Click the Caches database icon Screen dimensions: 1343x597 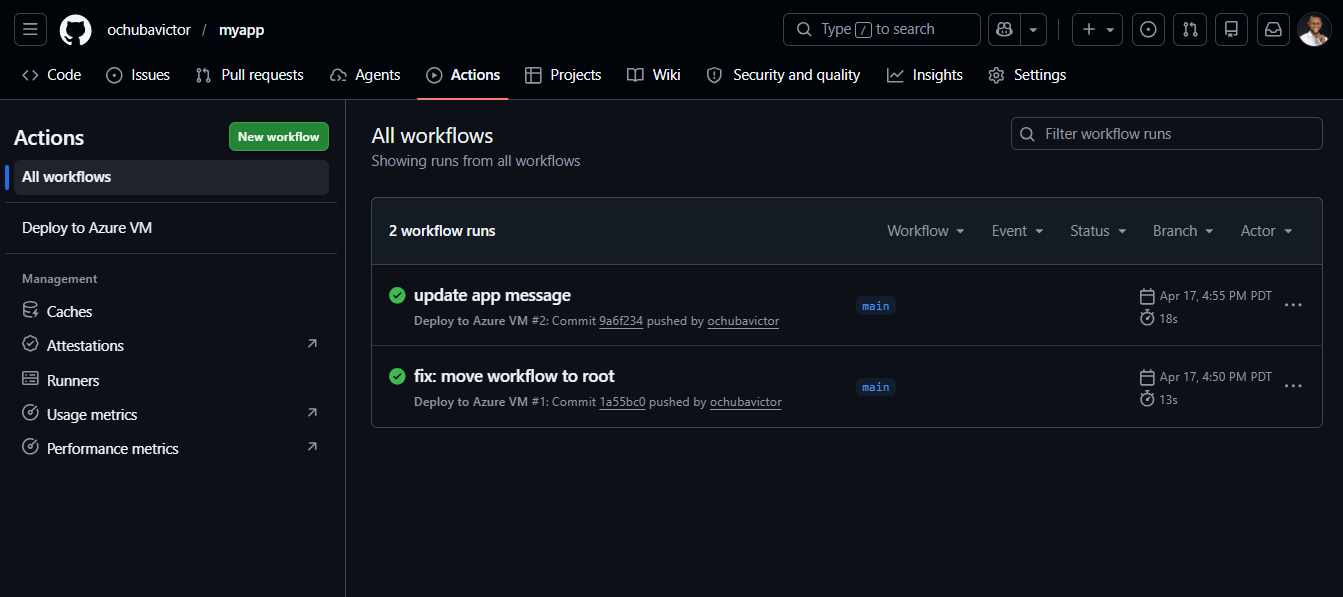click(x=30, y=311)
